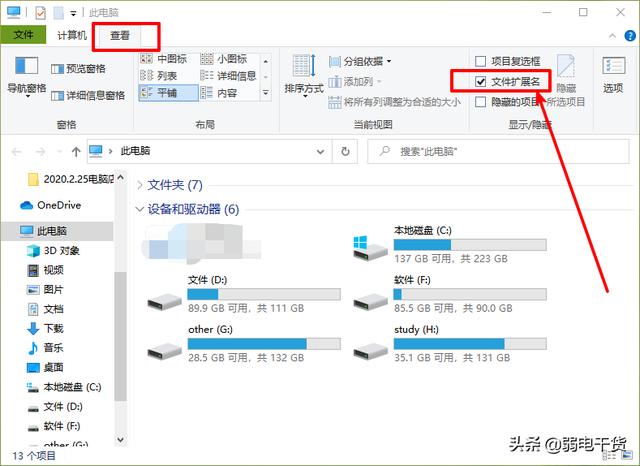Open Customize Quick Access Toolbar dropdown

(73, 13)
